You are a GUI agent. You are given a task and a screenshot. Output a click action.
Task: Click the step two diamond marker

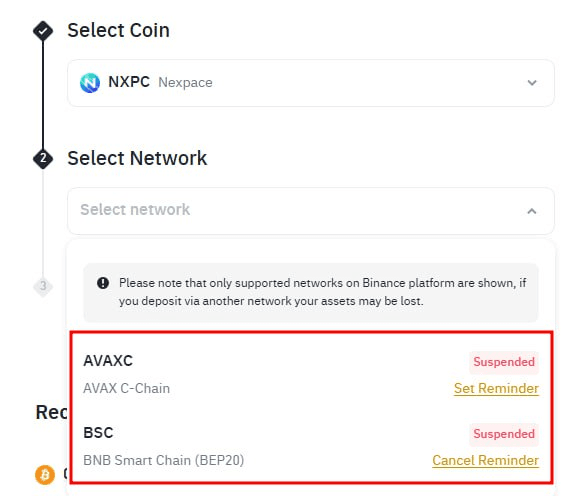pyautogui.click(x=43, y=158)
